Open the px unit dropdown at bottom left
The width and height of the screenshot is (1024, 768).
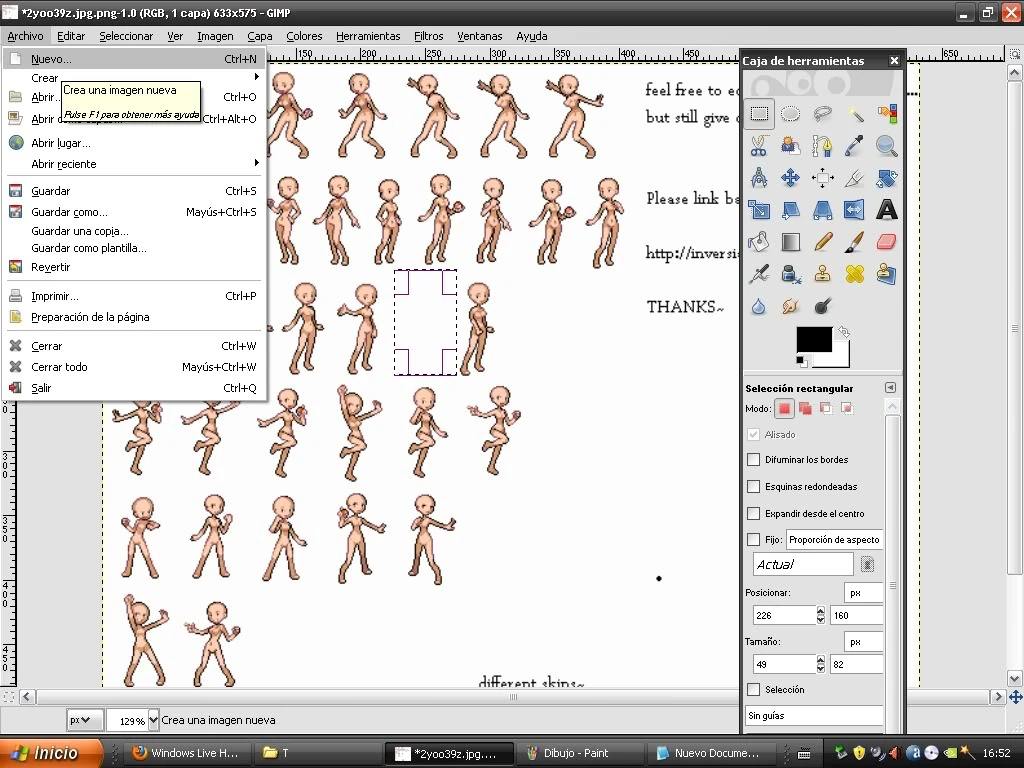[x=84, y=719]
